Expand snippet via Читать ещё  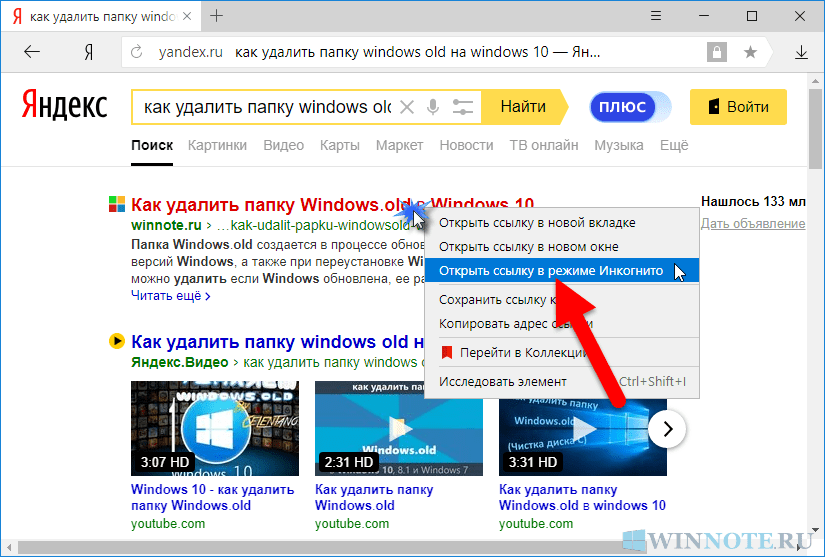[171, 296]
